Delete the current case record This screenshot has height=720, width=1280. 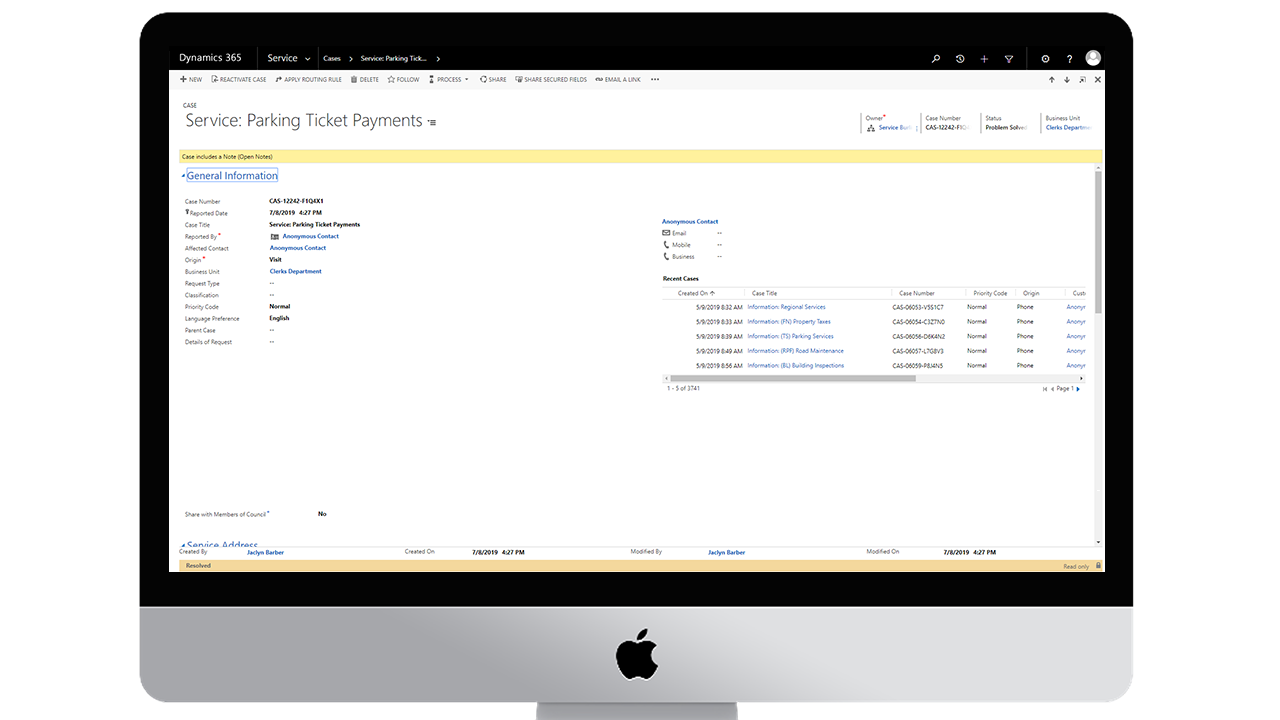pos(364,79)
